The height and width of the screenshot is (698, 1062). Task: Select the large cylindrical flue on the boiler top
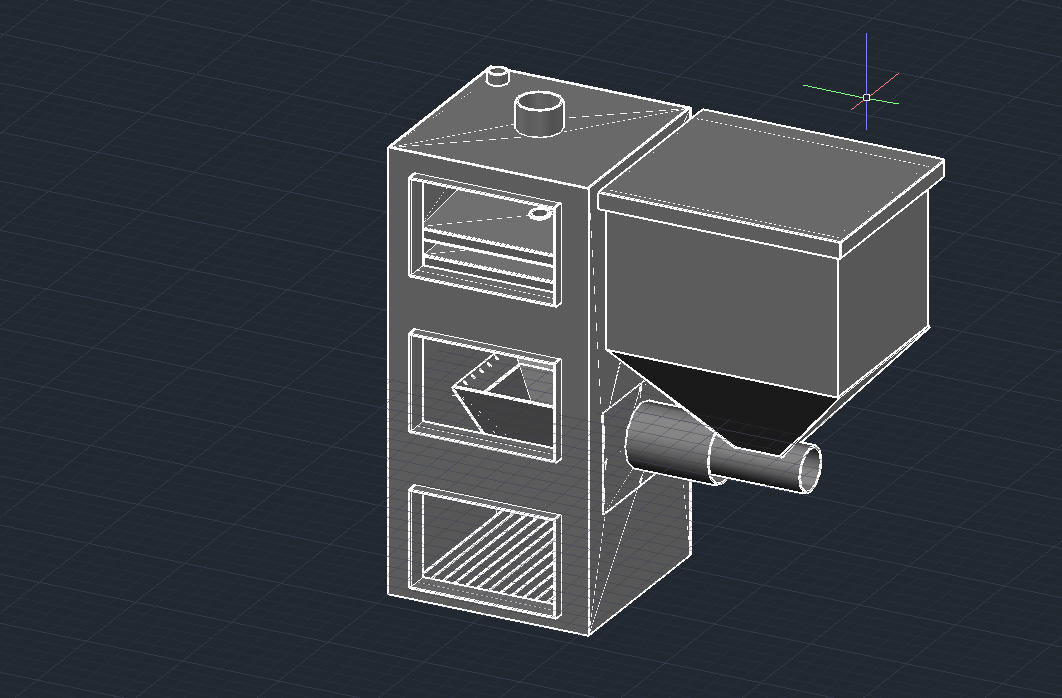(x=539, y=114)
